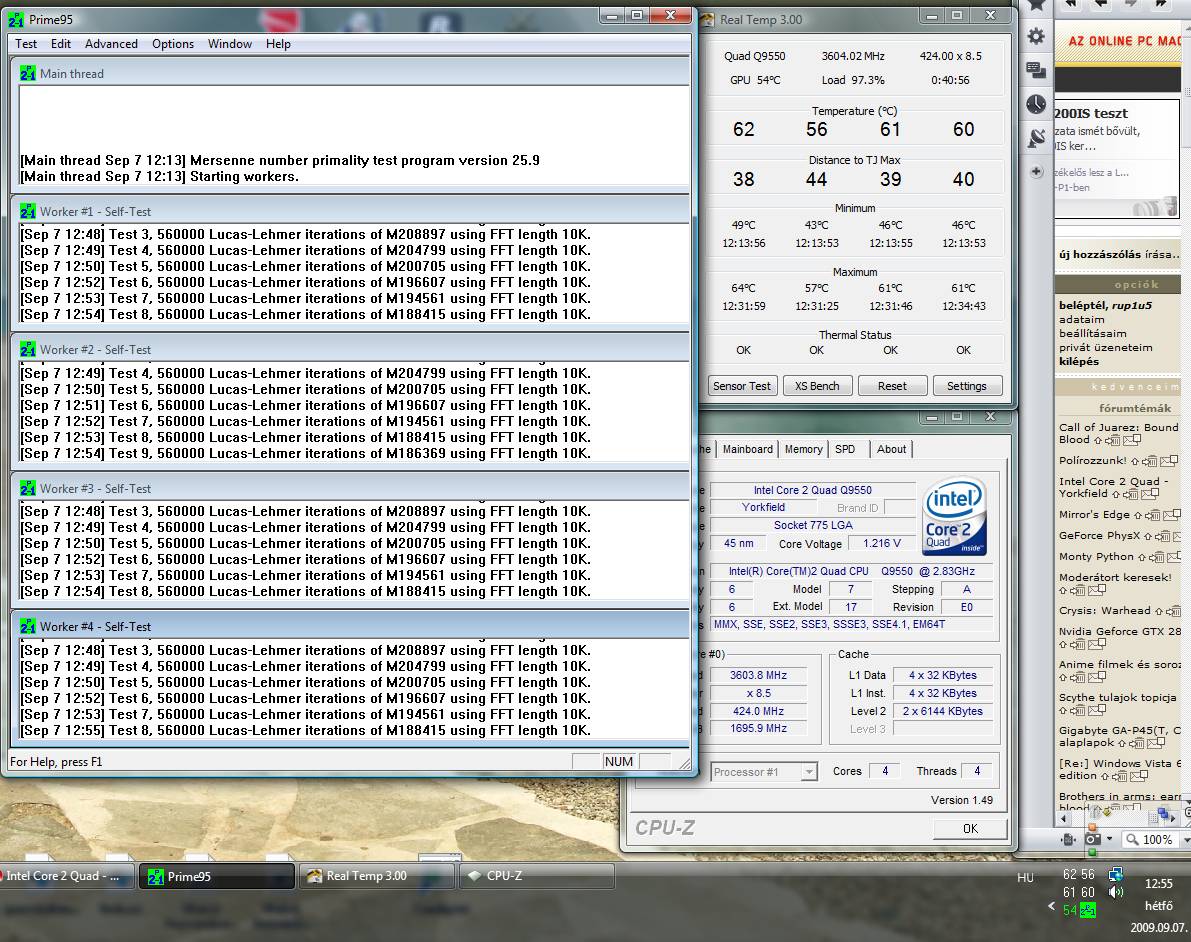
Task: Click the Core Voltage 1.216 V field
Action: click(x=881, y=544)
